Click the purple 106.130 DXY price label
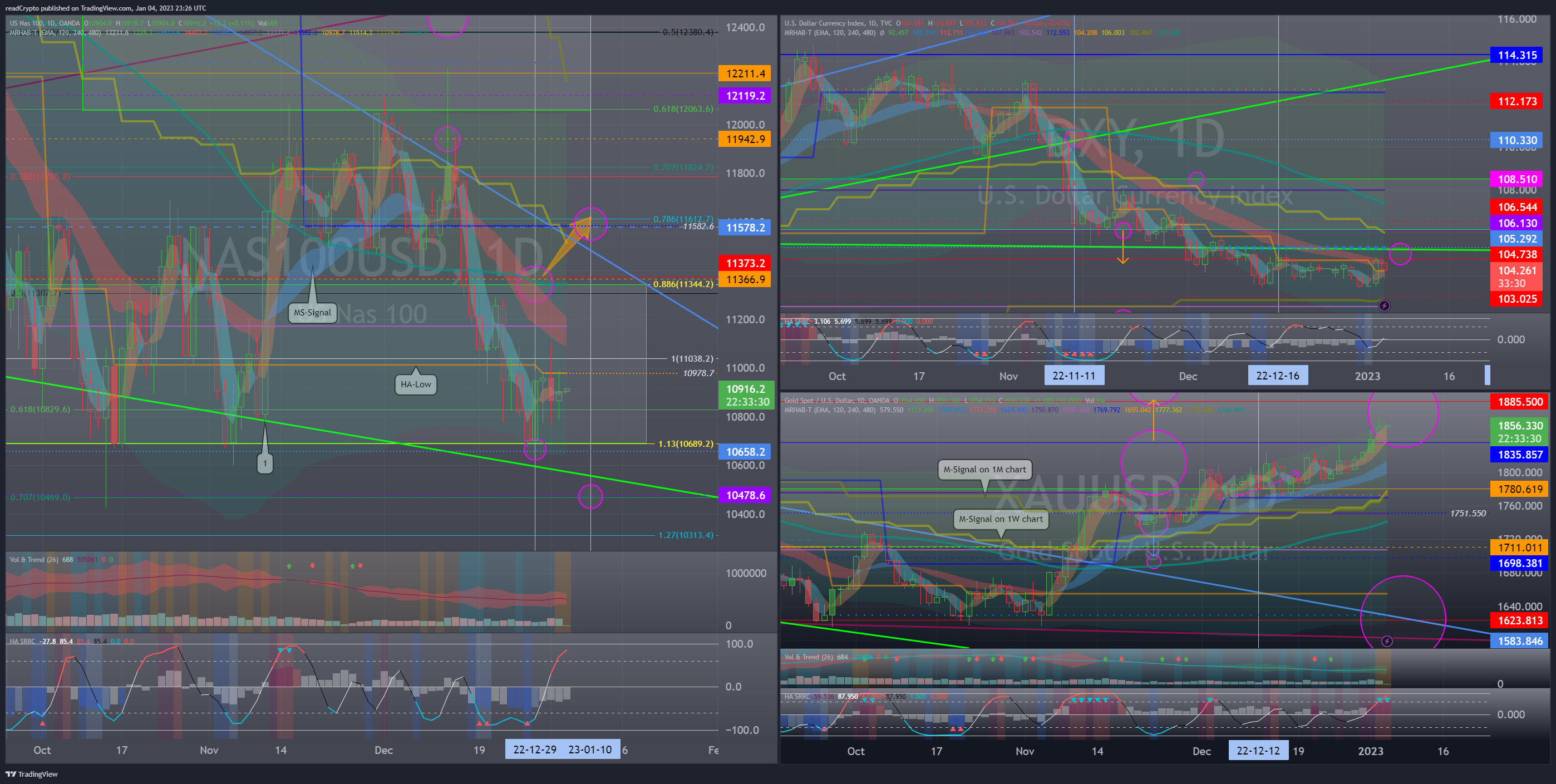The image size is (1556, 784). [x=1516, y=223]
